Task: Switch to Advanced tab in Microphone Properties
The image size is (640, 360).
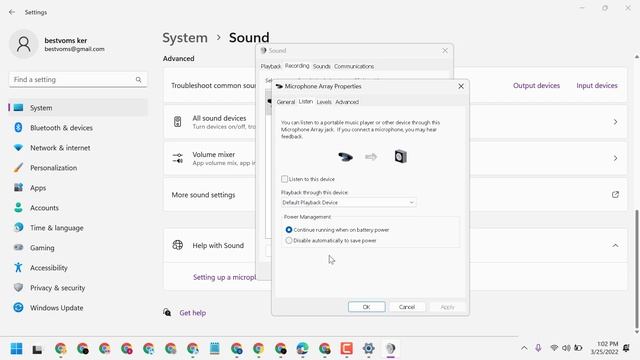Action: tap(347, 102)
